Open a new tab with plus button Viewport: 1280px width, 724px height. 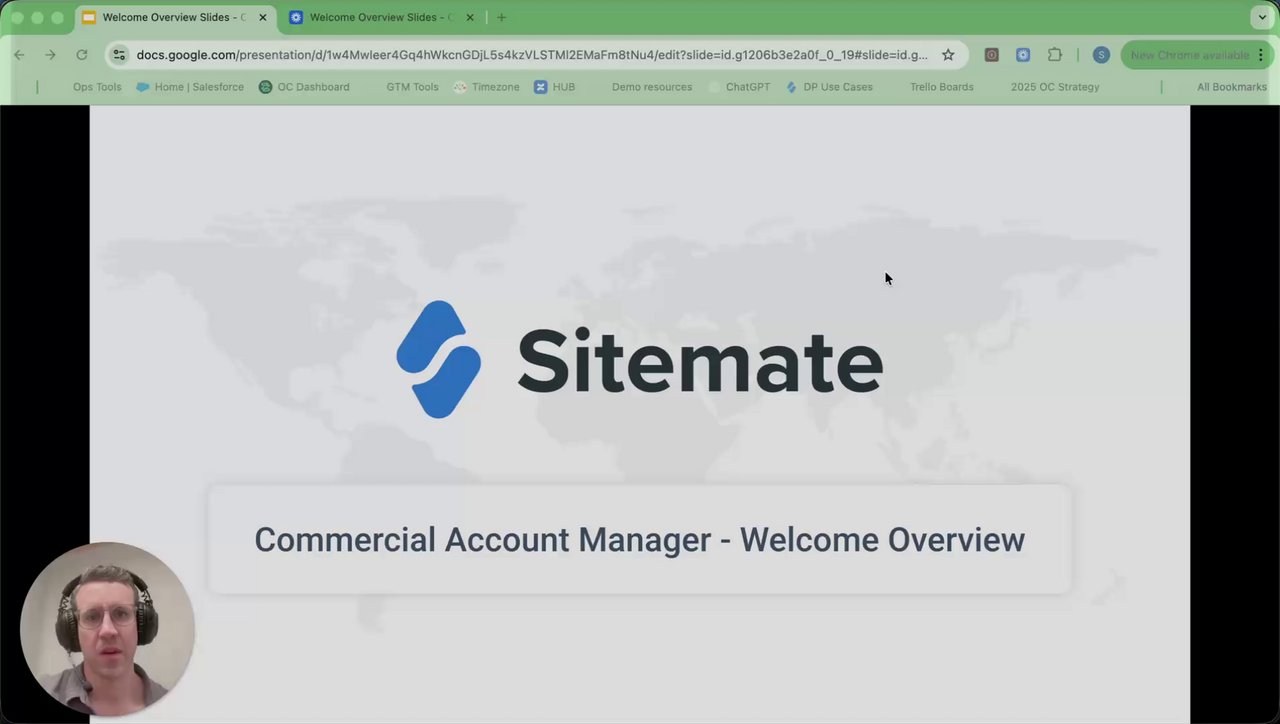point(501,17)
